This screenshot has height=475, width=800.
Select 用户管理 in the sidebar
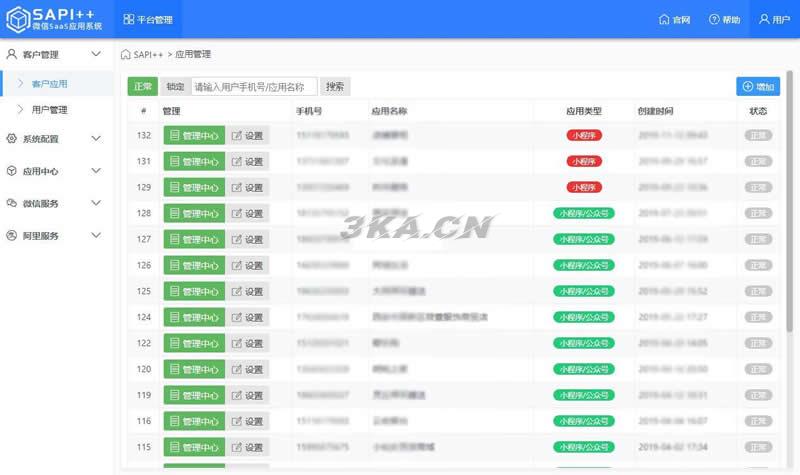tap(49, 109)
